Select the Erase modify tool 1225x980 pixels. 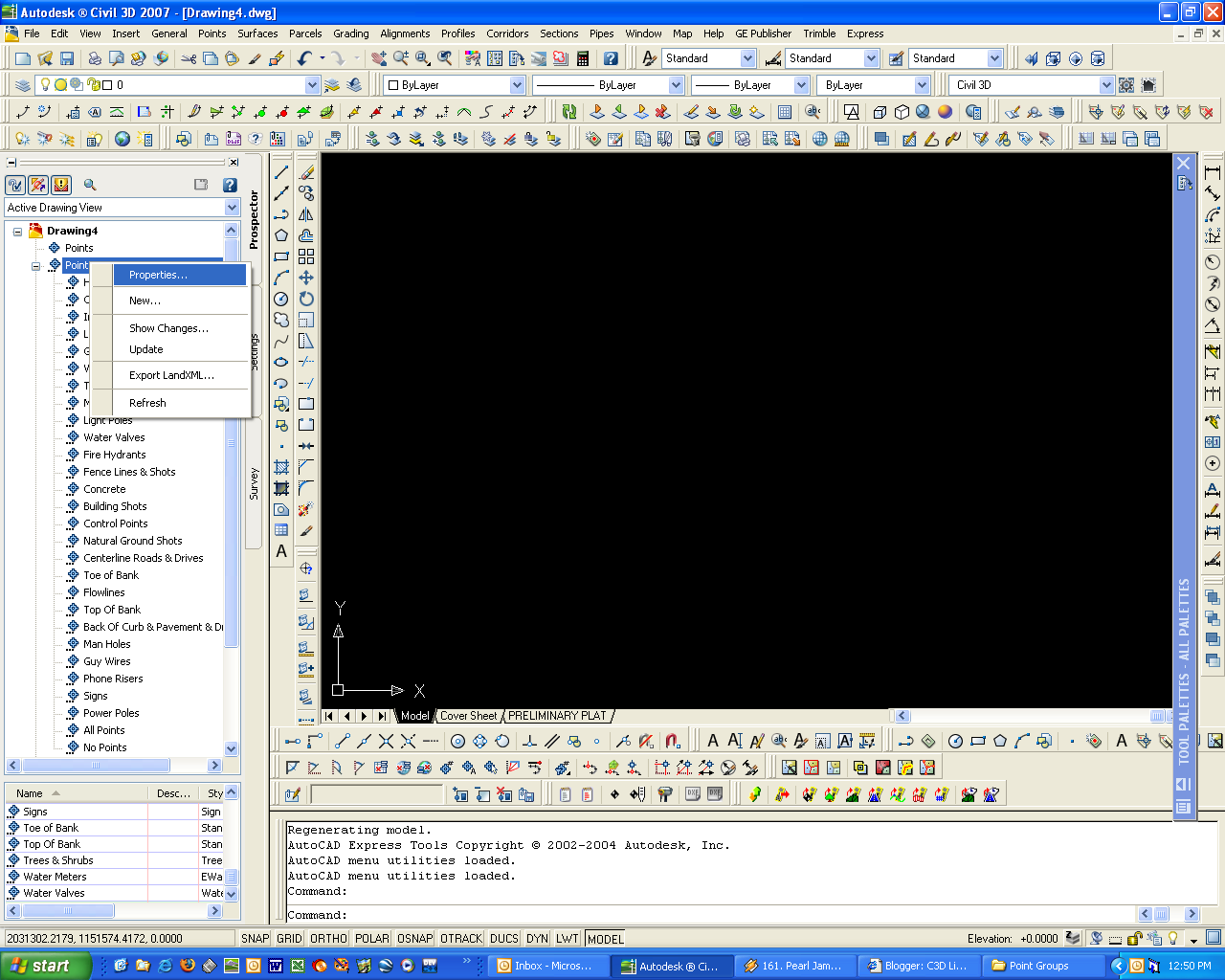[306, 172]
